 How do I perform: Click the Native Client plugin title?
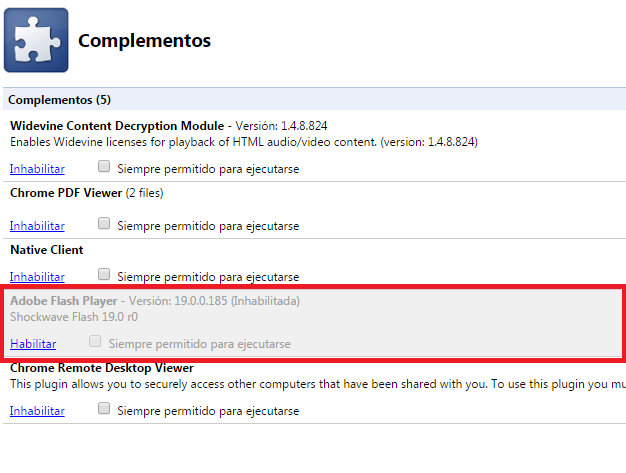pos(47,249)
